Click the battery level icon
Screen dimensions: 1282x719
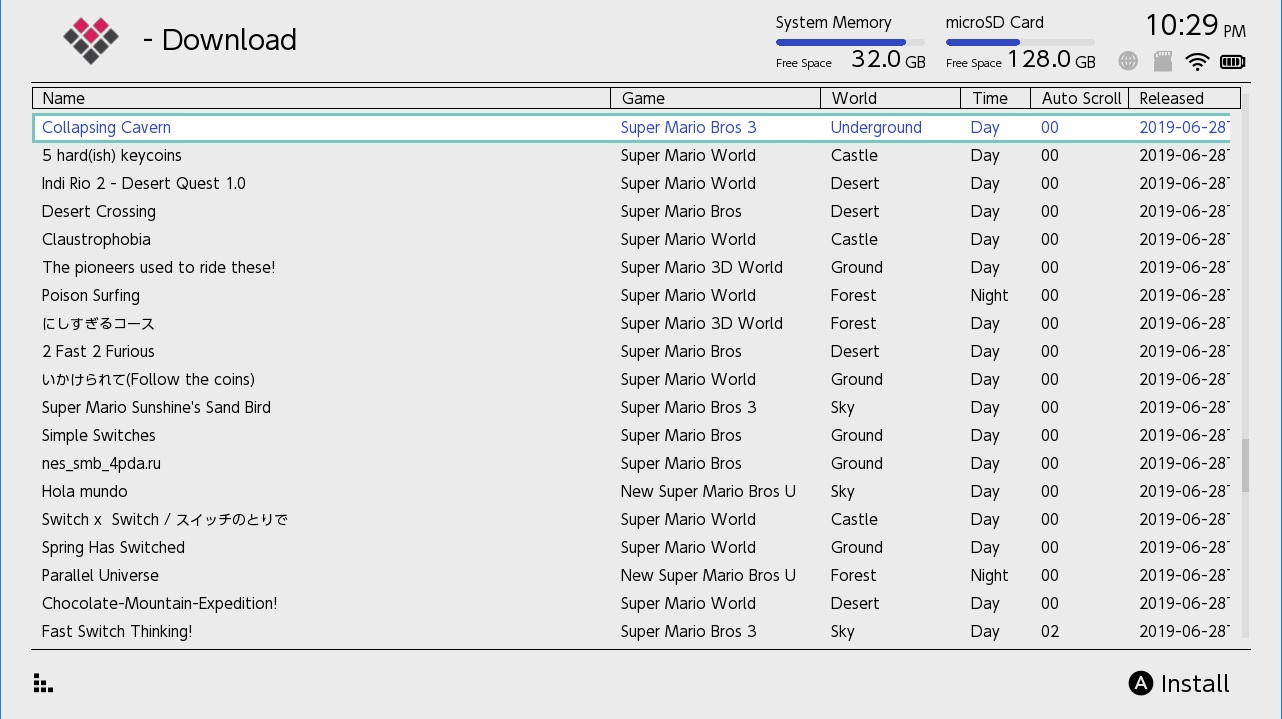point(1233,62)
